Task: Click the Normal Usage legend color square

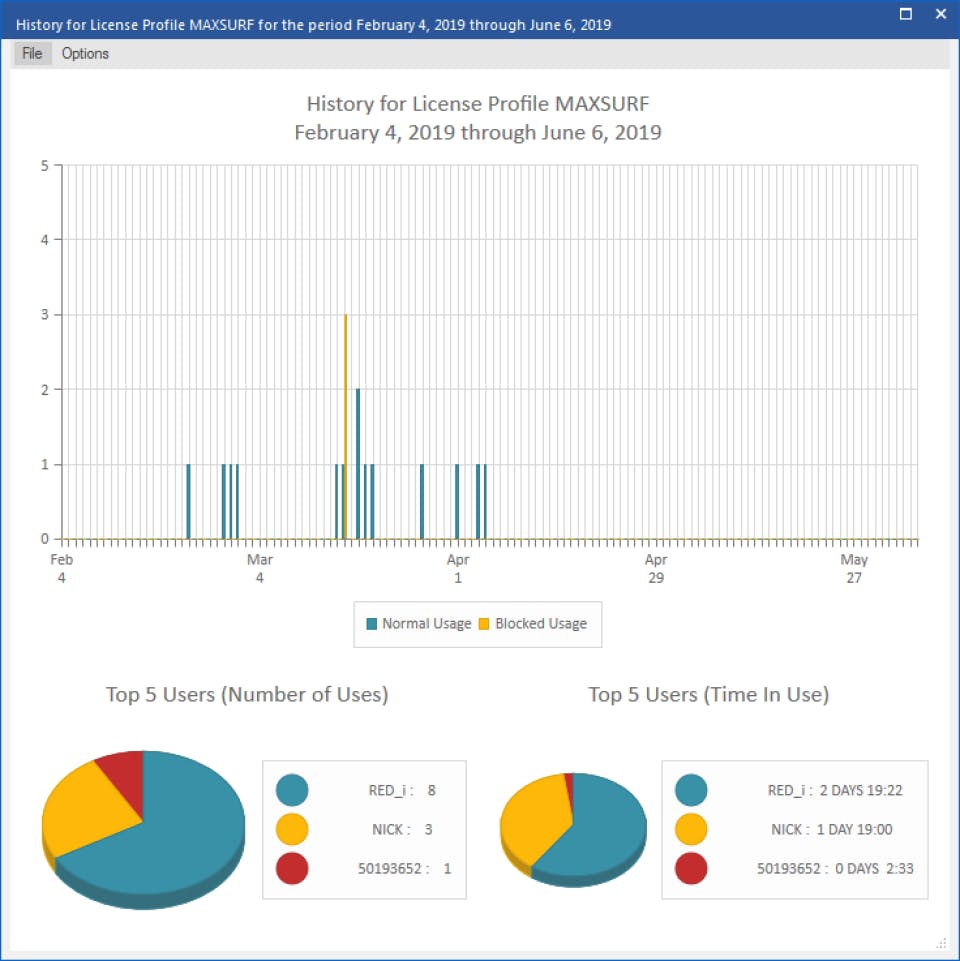Action: (x=371, y=624)
